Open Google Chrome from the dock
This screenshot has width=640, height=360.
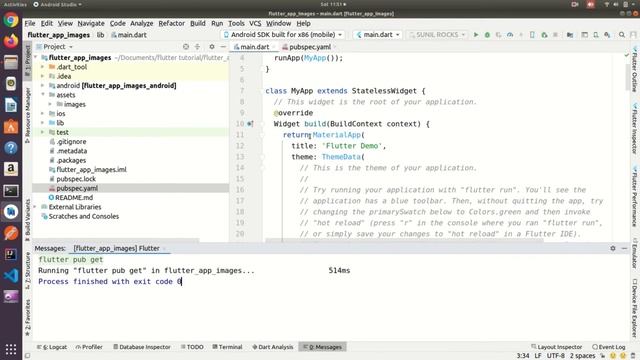point(11,20)
